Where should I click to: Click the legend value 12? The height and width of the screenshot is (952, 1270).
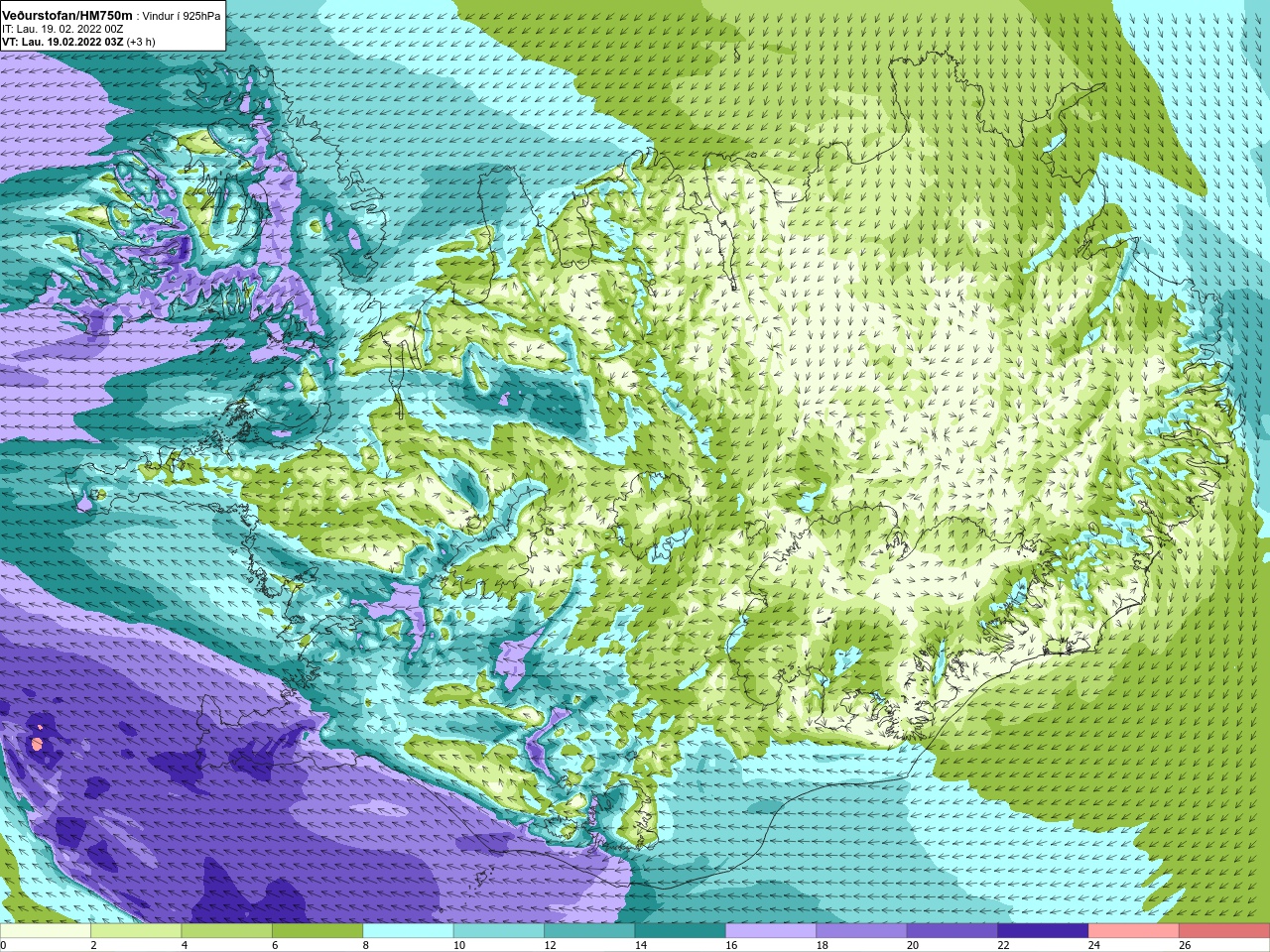(550, 945)
